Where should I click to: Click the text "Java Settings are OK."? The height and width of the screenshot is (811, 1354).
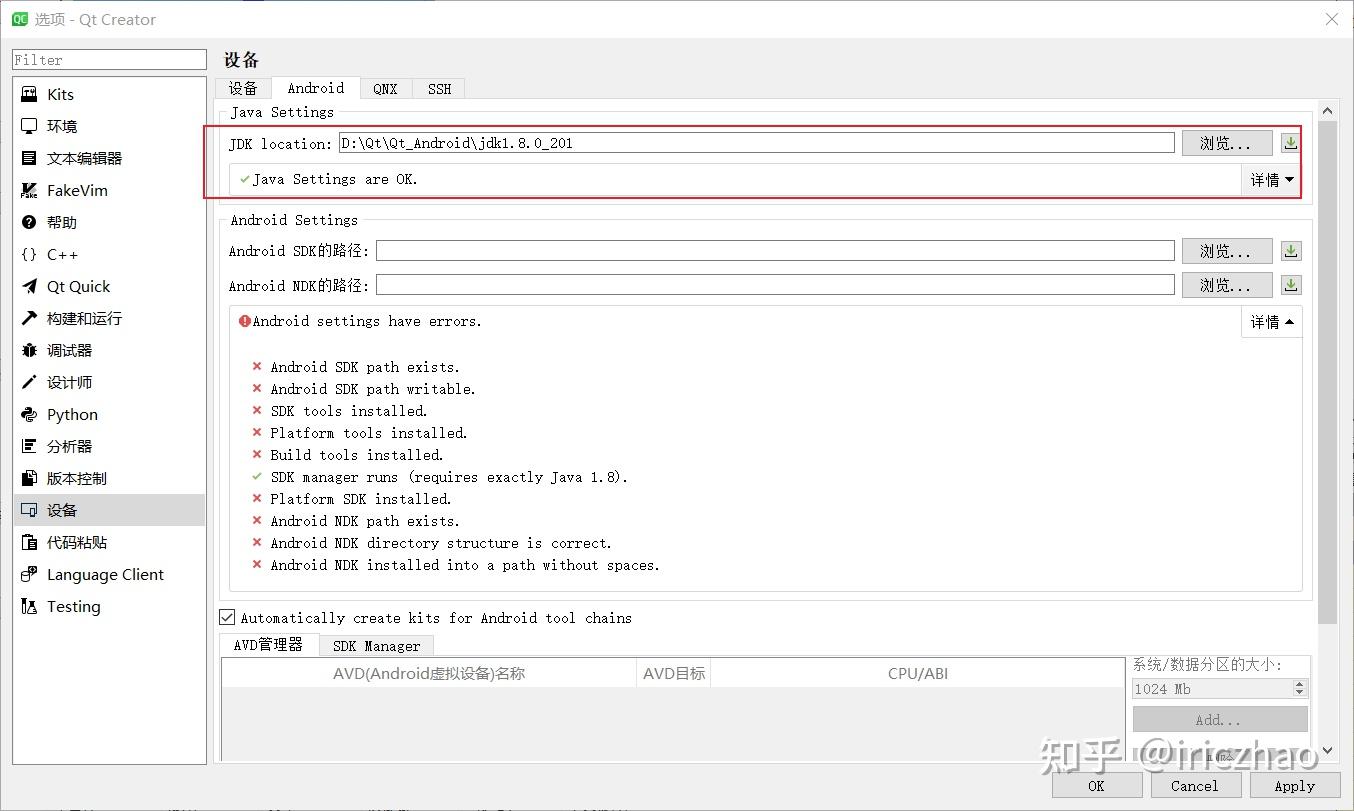tap(335, 179)
